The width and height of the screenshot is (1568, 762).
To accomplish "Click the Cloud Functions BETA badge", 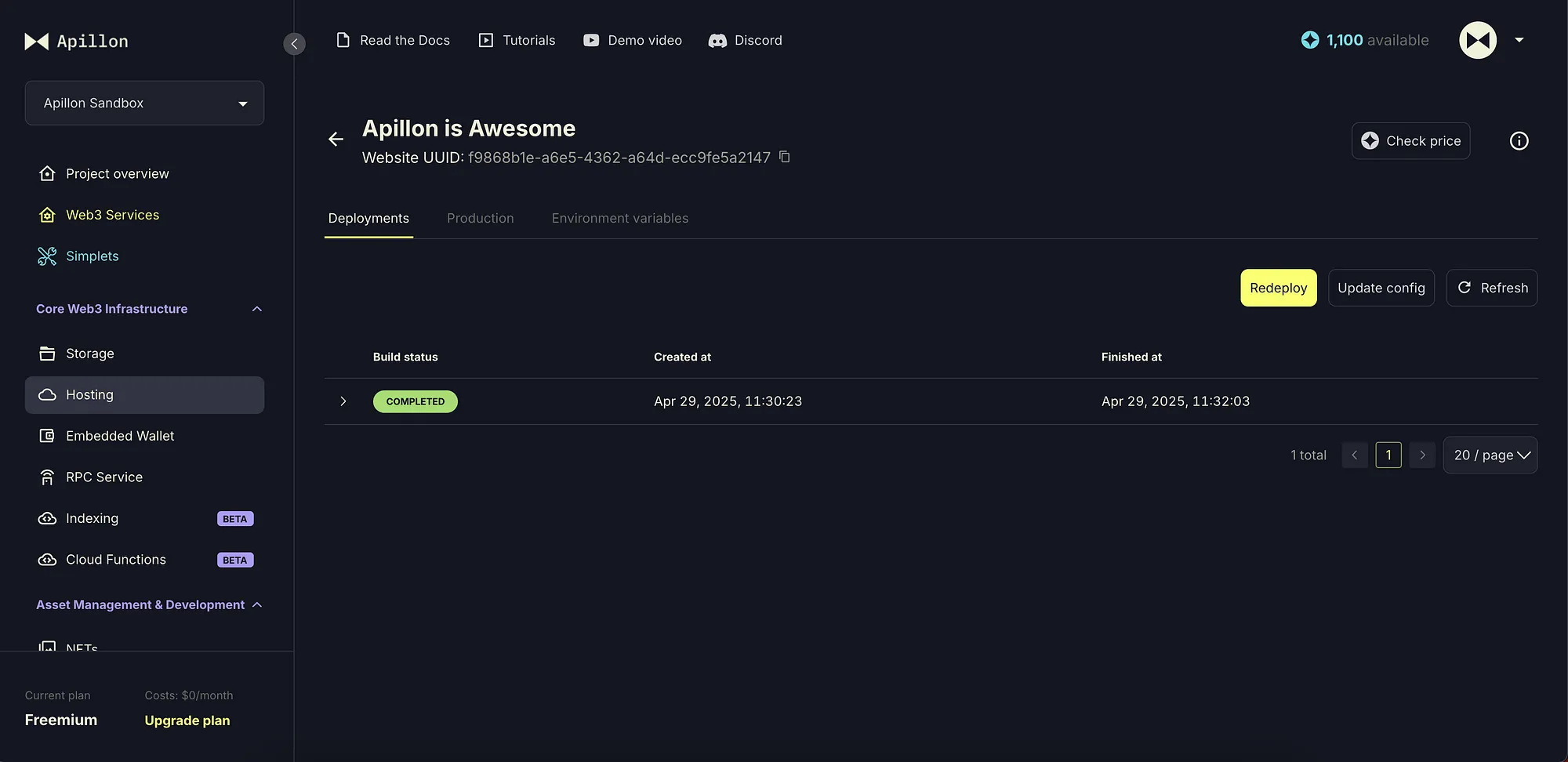I will 235,560.
